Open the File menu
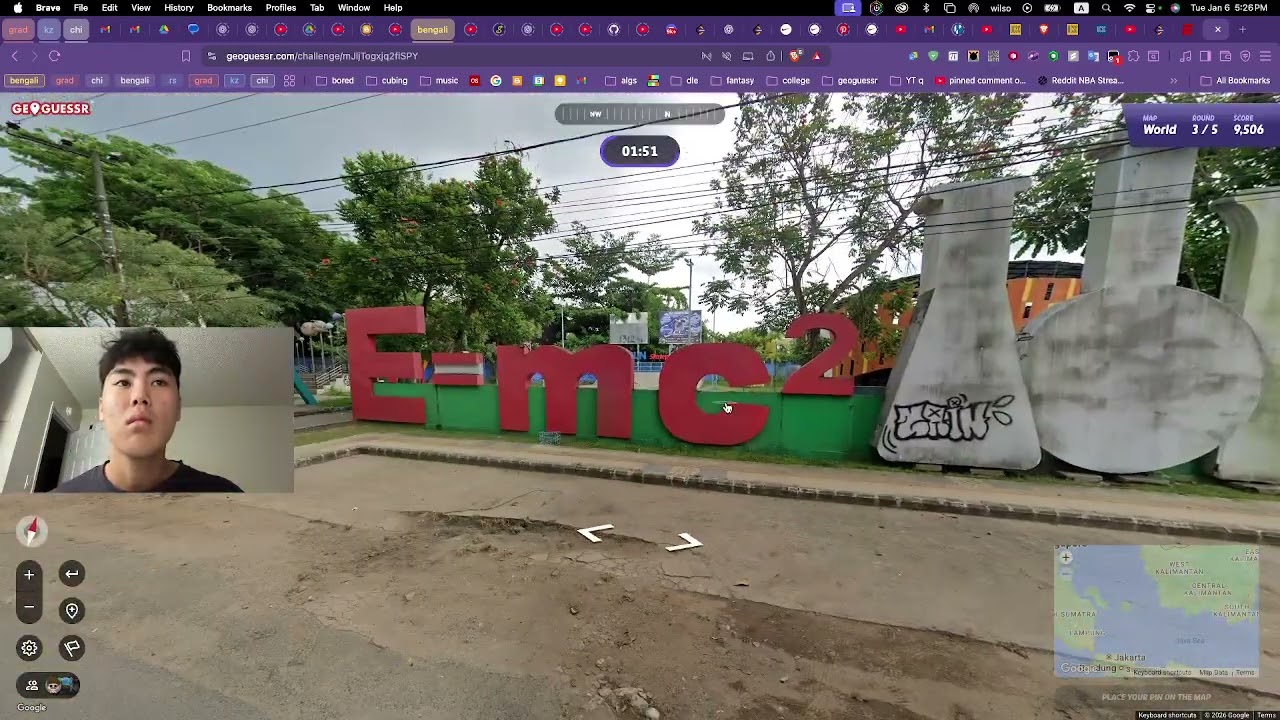The width and height of the screenshot is (1280, 720). (x=81, y=8)
